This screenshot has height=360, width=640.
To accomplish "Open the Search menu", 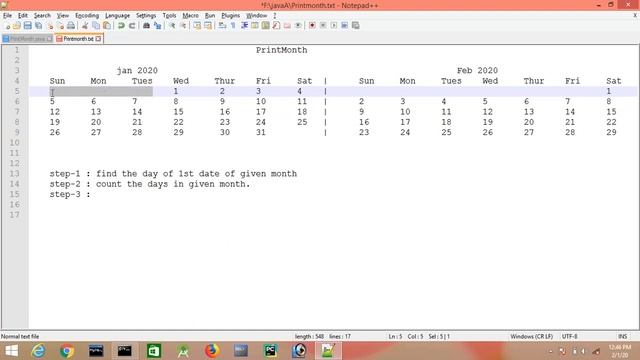I will 42,16.
